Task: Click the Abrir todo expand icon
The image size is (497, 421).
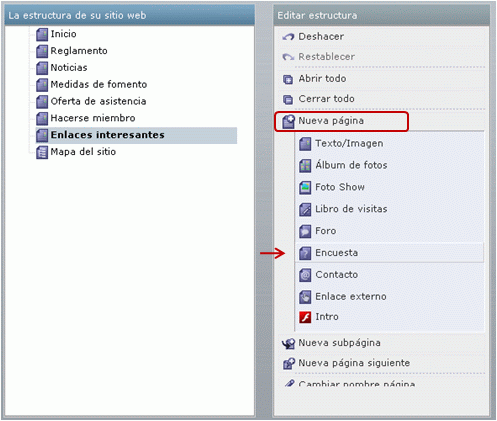Action: pos(288,79)
